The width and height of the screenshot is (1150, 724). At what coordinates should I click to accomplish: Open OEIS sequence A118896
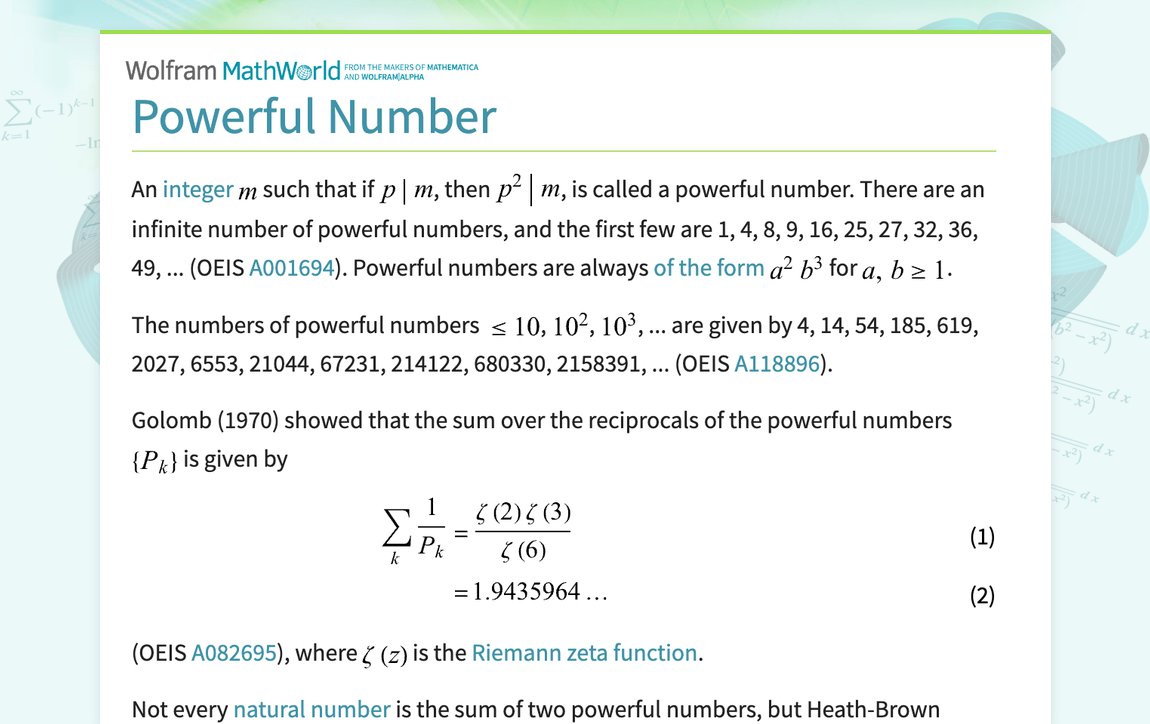click(776, 363)
